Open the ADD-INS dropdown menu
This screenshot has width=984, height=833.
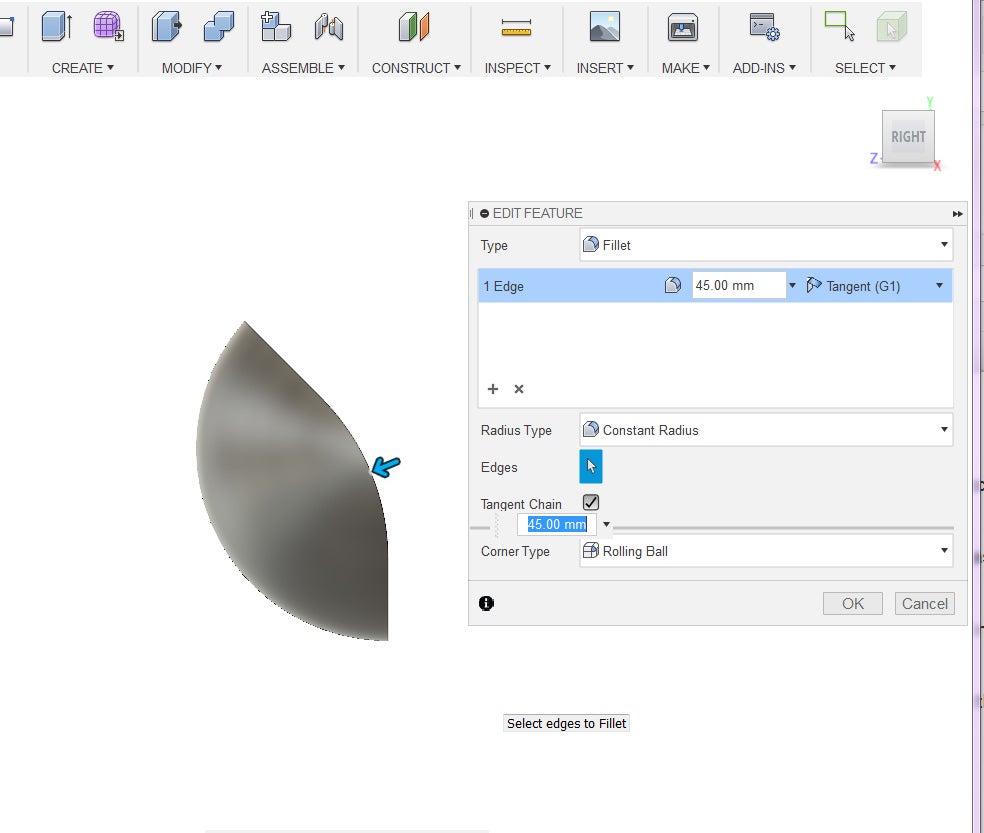(764, 68)
